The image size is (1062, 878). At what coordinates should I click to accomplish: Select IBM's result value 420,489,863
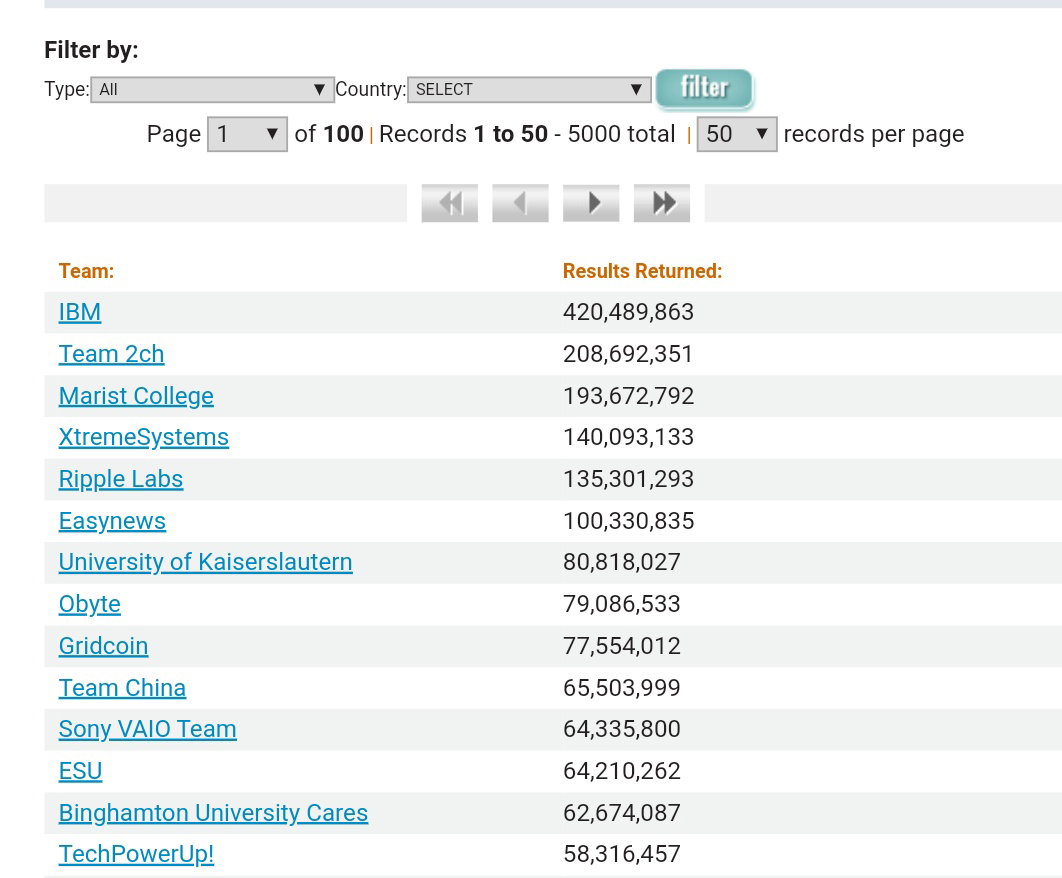[x=628, y=312]
